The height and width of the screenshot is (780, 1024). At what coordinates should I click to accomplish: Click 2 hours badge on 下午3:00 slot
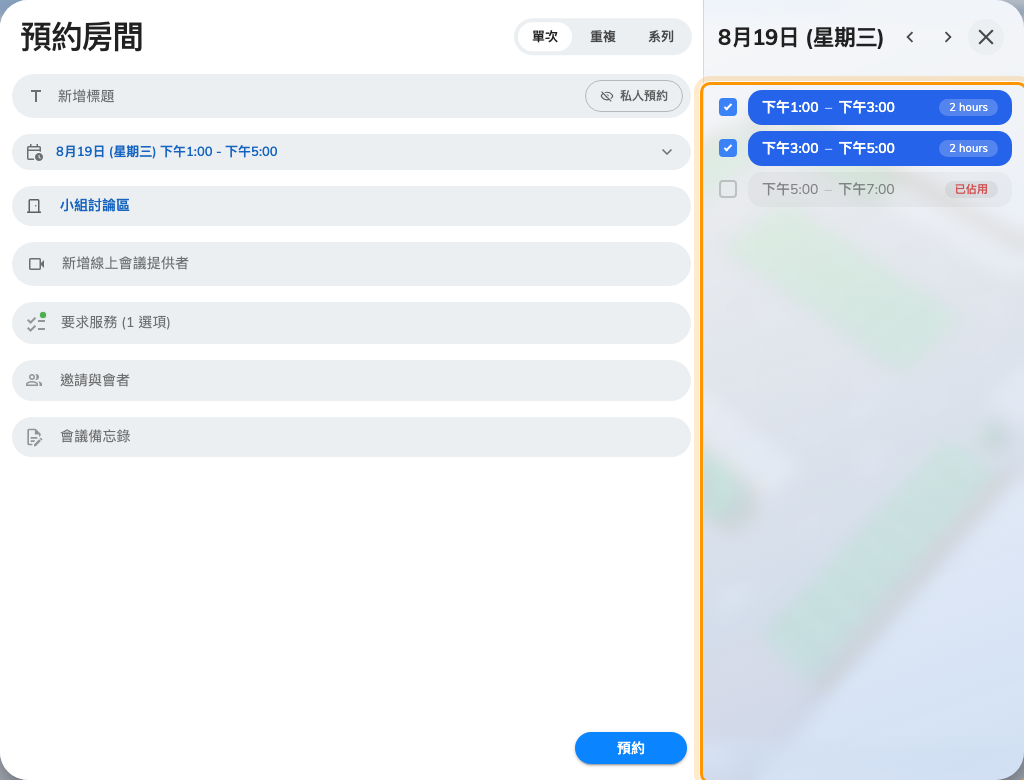pos(968,148)
